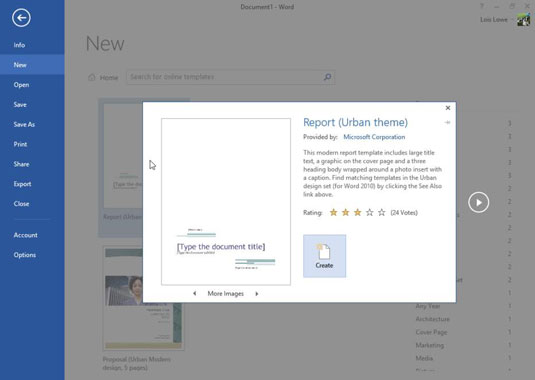Click the Lois Lowe account picture
Viewport: 535px width, 380px height.
click(x=523, y=19)
